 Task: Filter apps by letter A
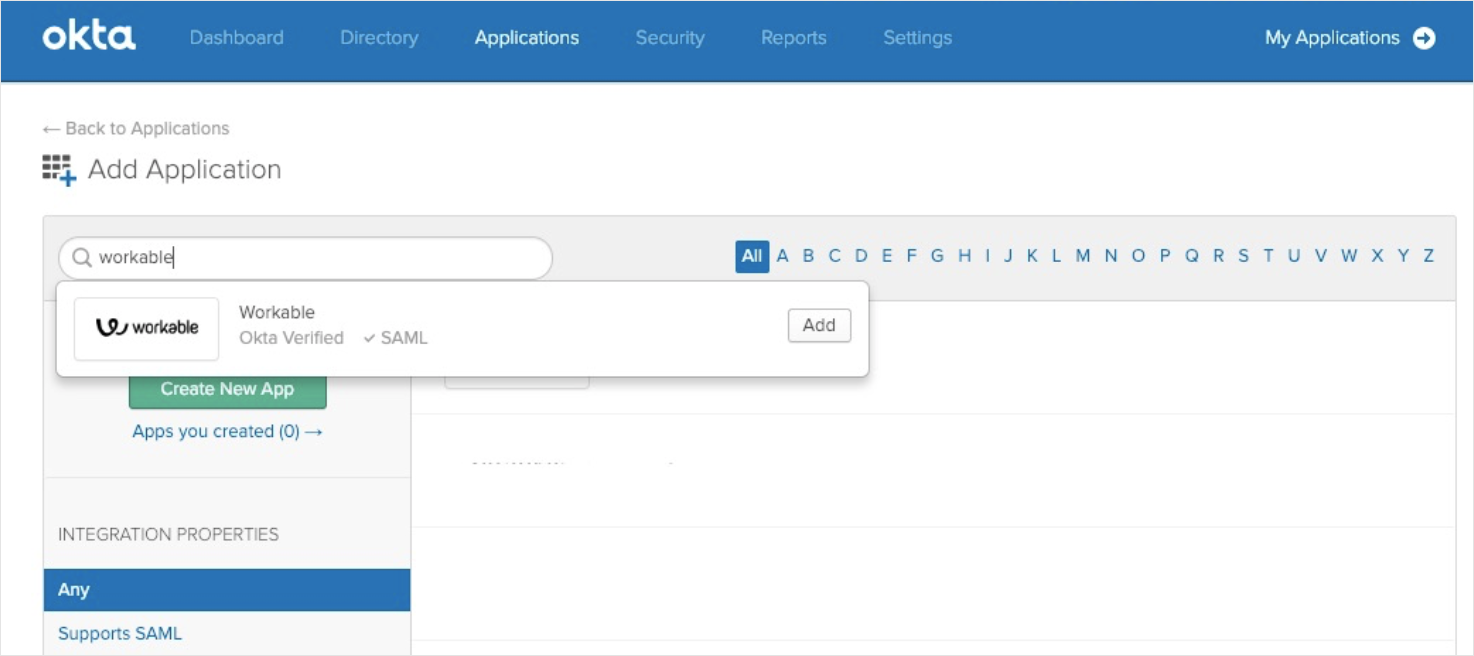(x=783, y=256)
